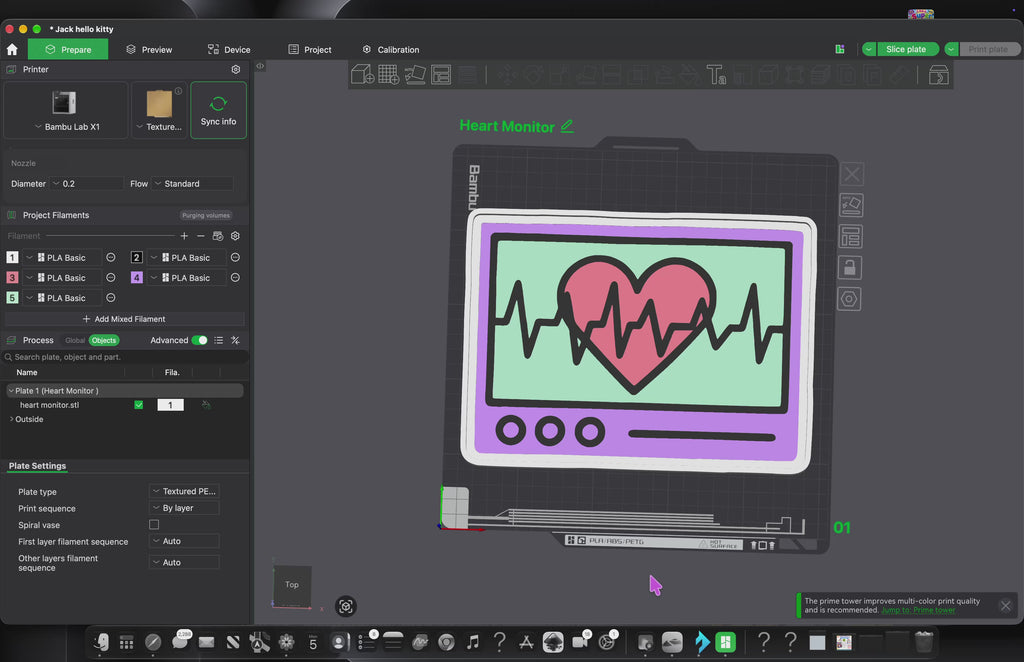Screen dimensions: 1024x662
Task: Toggle plate lock icon
Action: [x=850, y=268]
